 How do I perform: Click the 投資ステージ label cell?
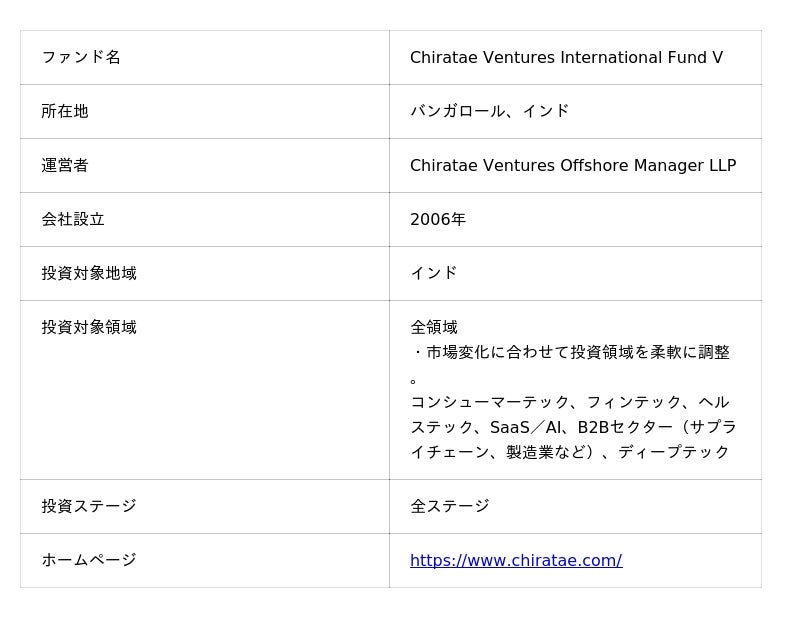pyautogui.click(x=89, y=507)
